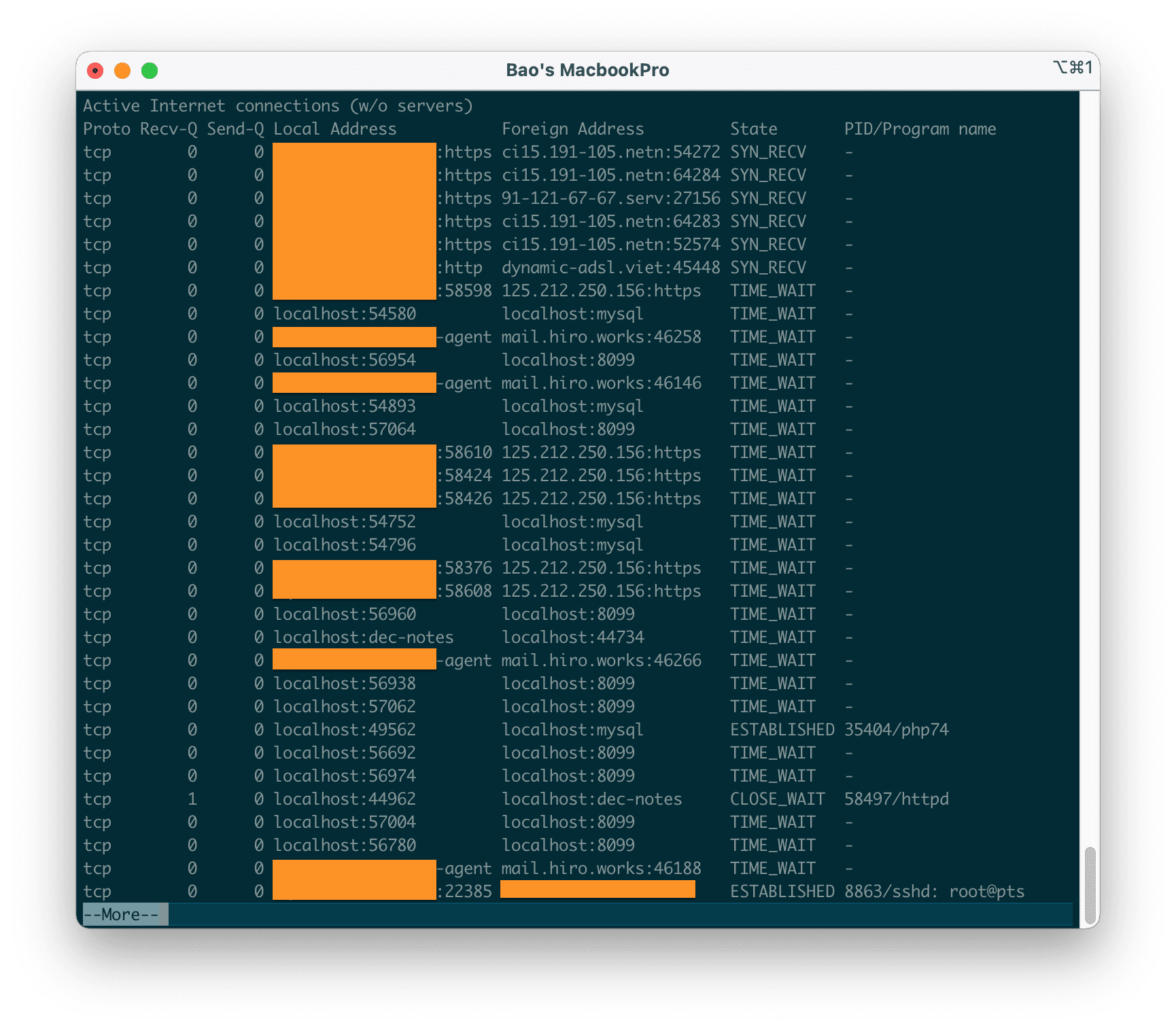Screen dimensions: 1176x1029
Task: Click local address localhost:57004
Action: tap(345, 822)
